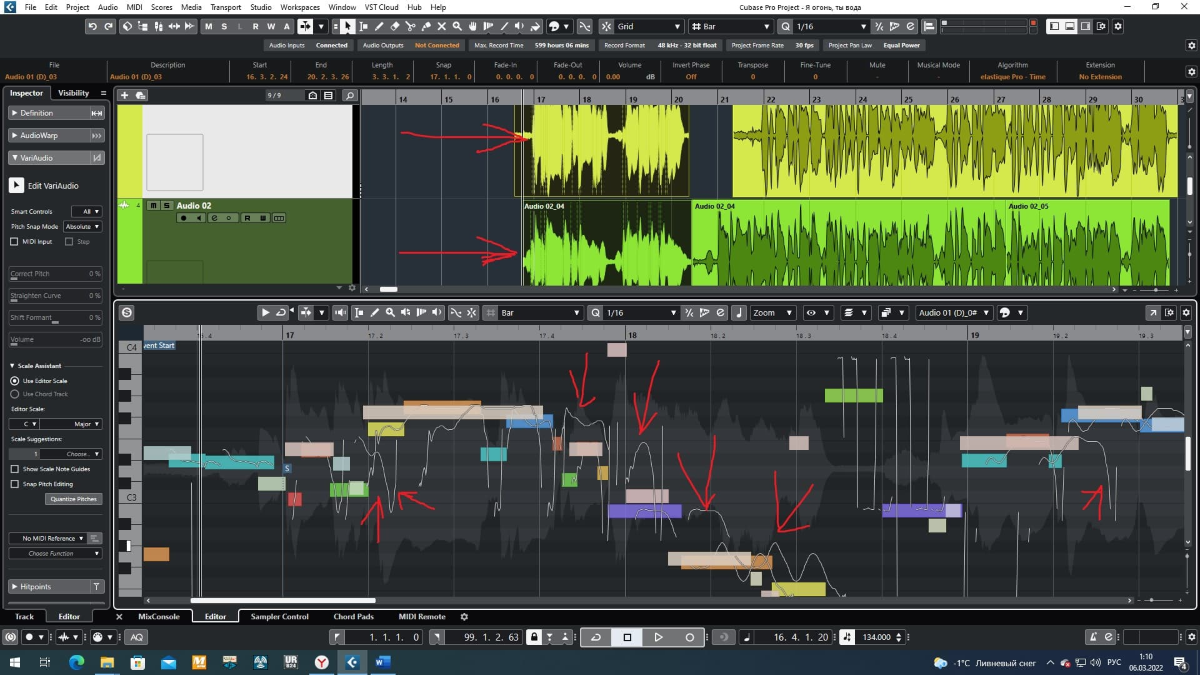Enable Show Scale Note Guides checkbox
The image size is (1200, 675).
14,469
